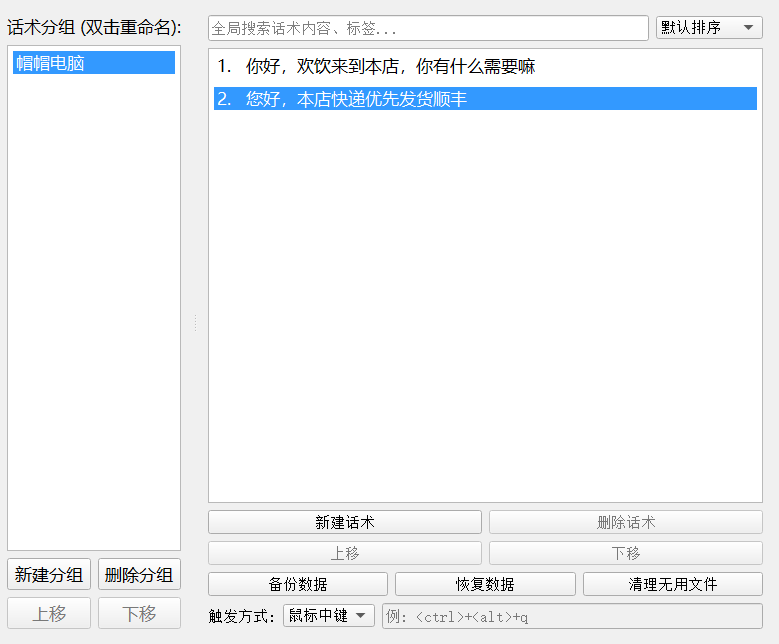Screen dimensions: 779x644
Task: Click 备份数据 to back up data
Action: 297,584
